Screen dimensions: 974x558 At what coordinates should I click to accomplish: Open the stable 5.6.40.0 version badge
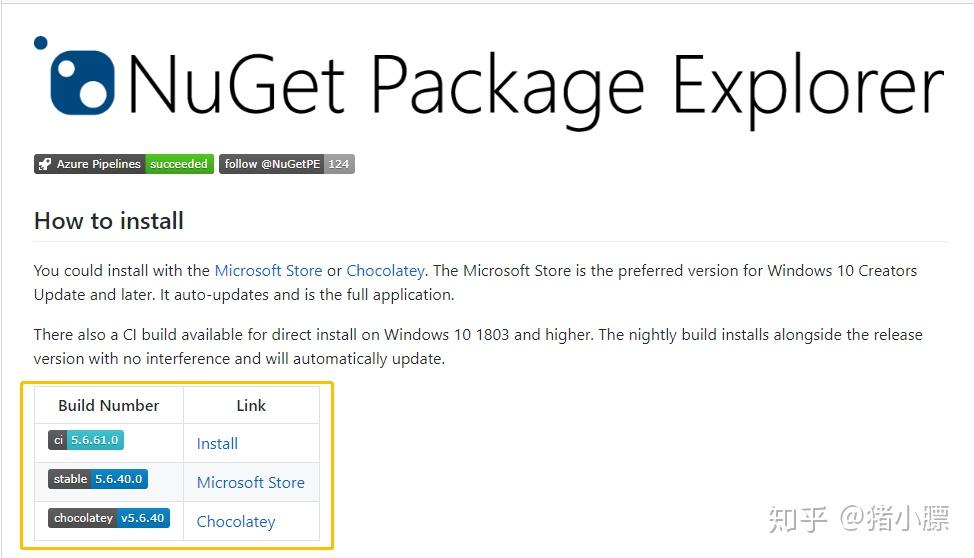98,479
